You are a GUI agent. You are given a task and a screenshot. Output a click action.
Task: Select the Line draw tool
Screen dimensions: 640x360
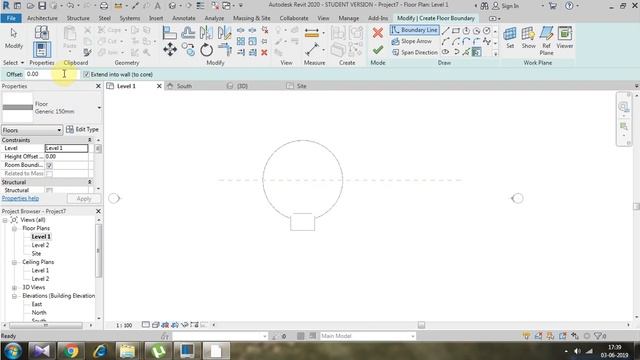pos(446,31)
